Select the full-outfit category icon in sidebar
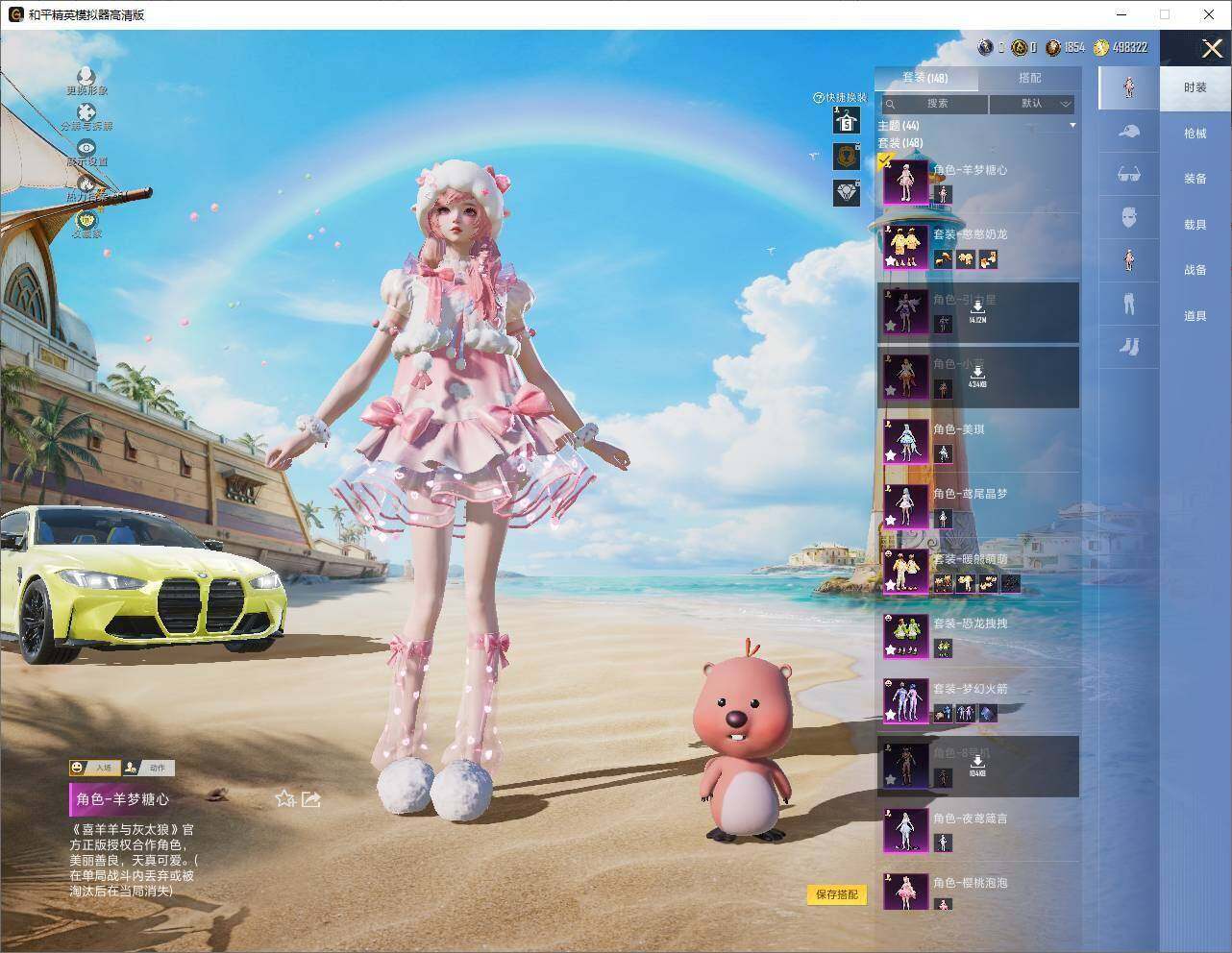 click(x=1129, y=87)
